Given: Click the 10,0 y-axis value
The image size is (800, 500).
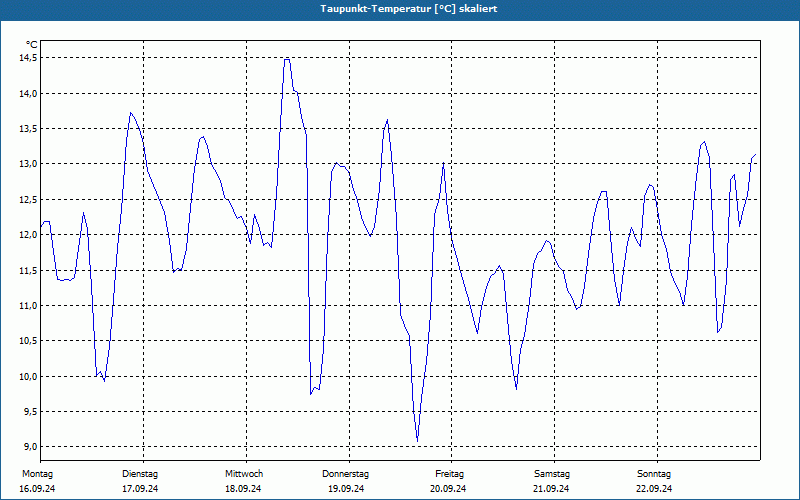Looking at the screenshot, I should click(x=28, y=377).
